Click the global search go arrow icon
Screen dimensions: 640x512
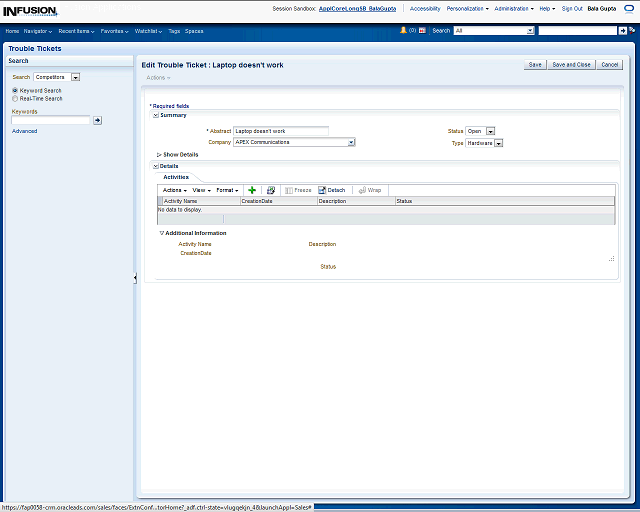[623, 31]
